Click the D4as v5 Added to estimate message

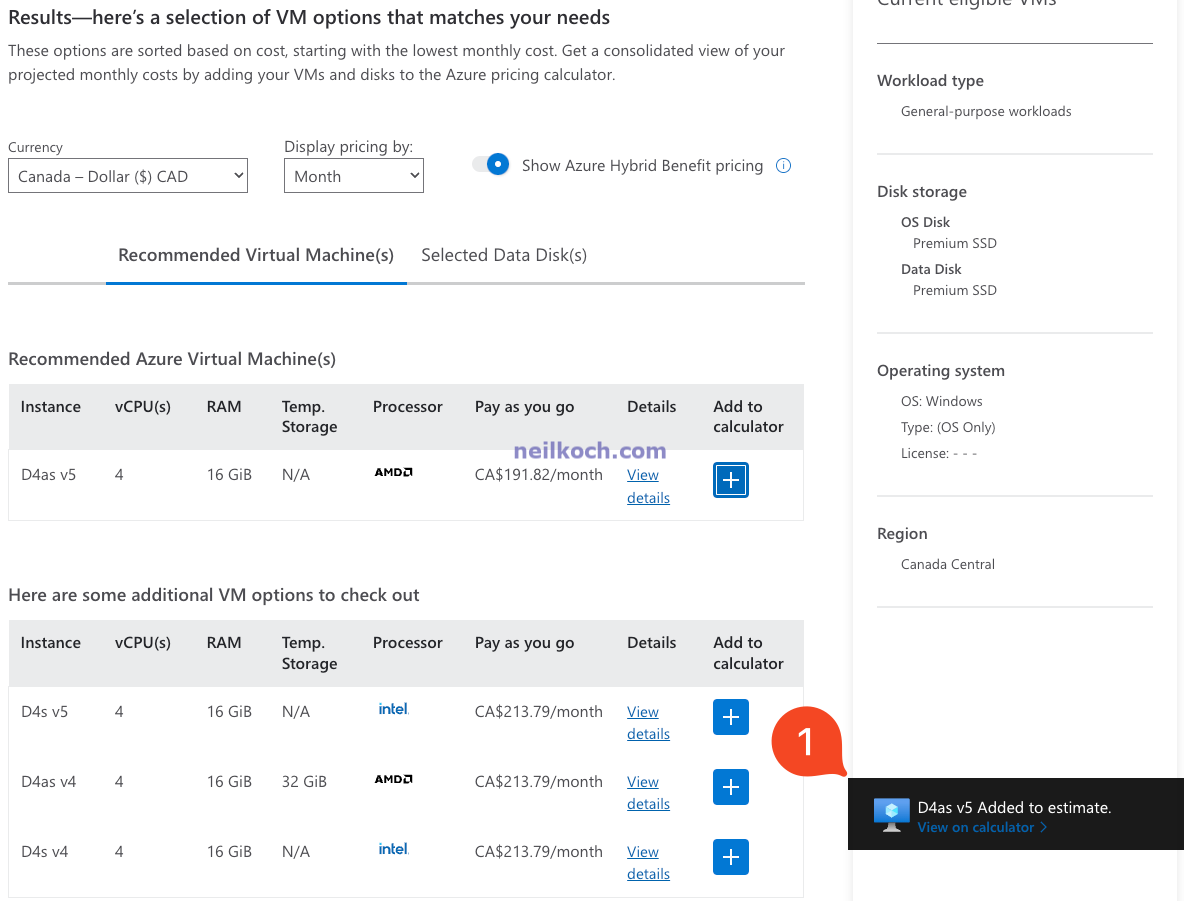1014,807
